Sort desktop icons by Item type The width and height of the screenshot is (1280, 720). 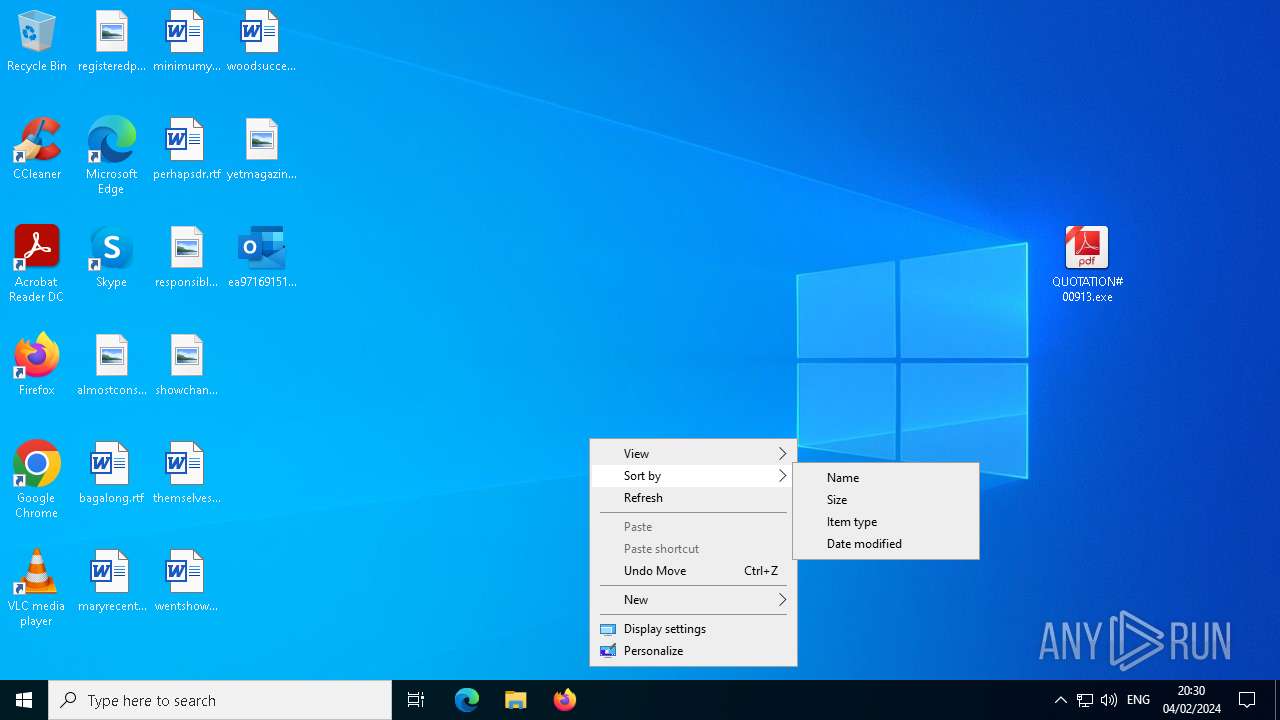[x=886, y=522]
